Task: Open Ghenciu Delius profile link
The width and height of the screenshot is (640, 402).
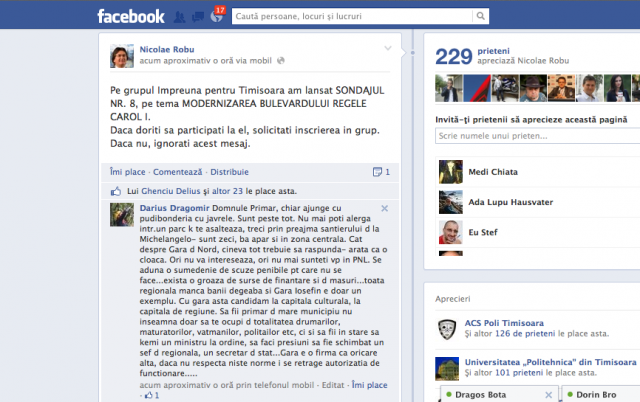Action: tap(171, 191)
